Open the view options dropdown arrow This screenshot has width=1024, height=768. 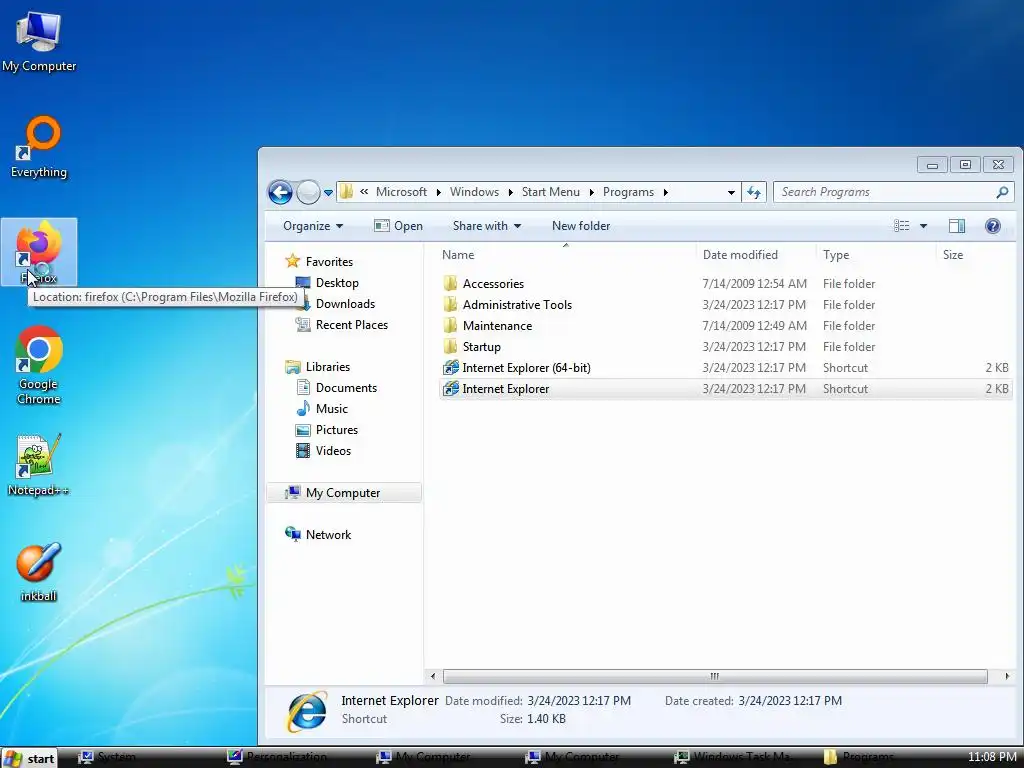pyautogui.click(x=923, y=226)
